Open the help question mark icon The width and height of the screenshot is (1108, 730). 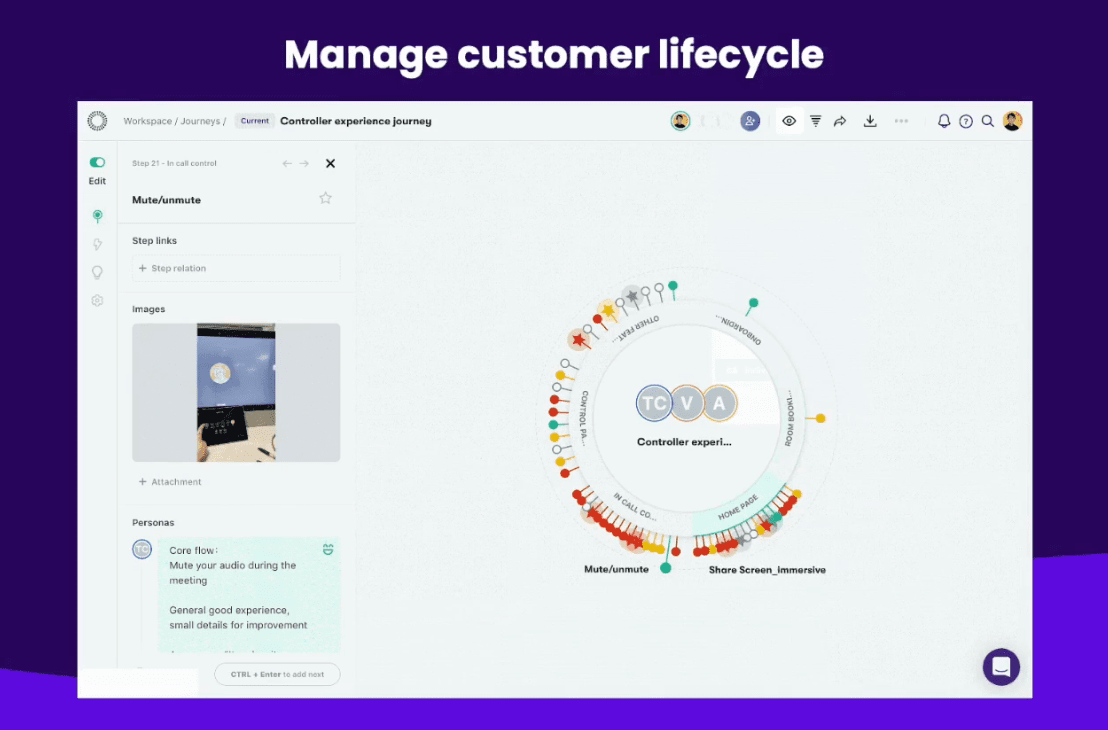(x=966, y=122)
